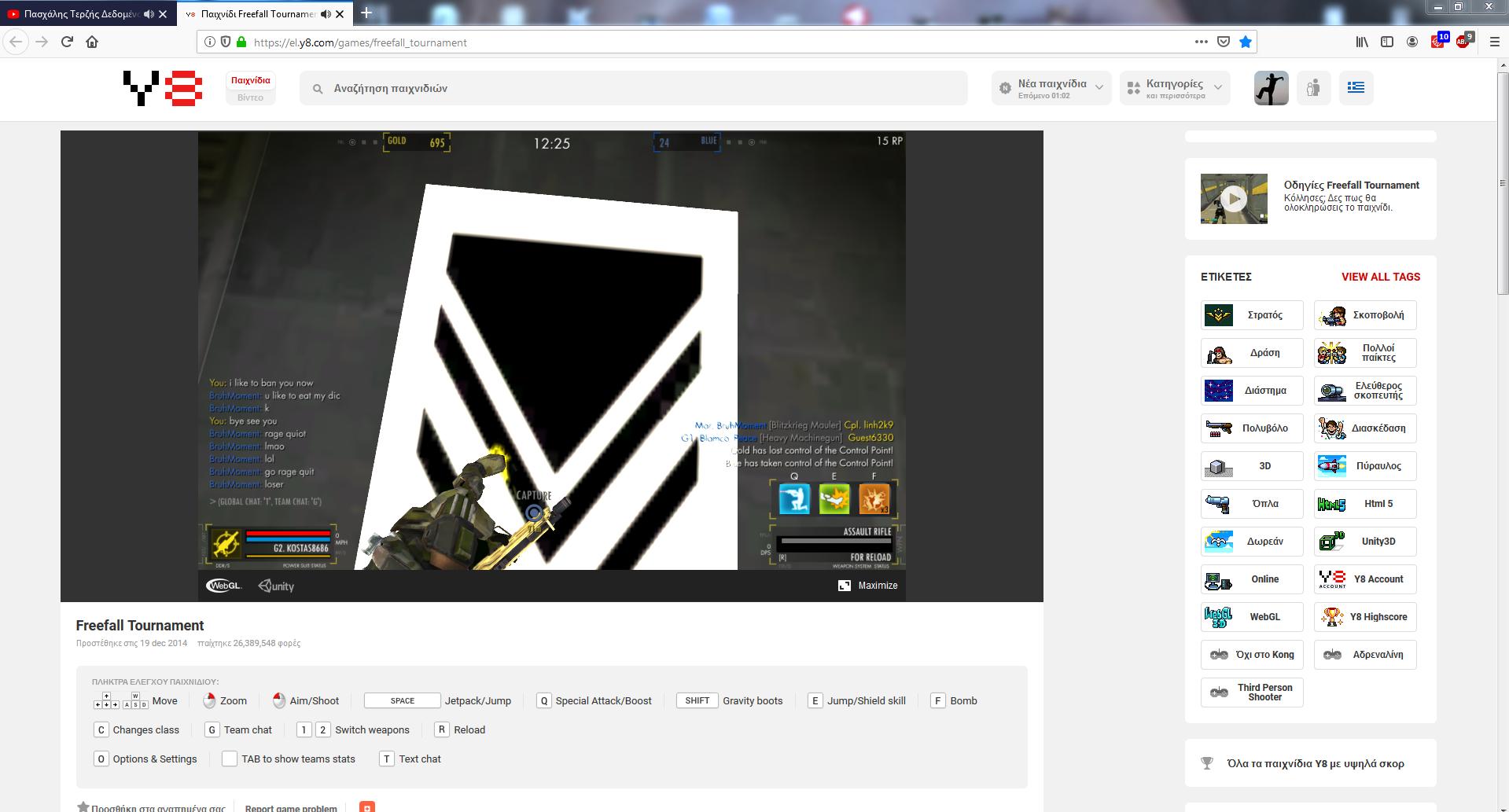Click Report game problem link
This screenshot has height=812, width=1509.
point(291,807)
